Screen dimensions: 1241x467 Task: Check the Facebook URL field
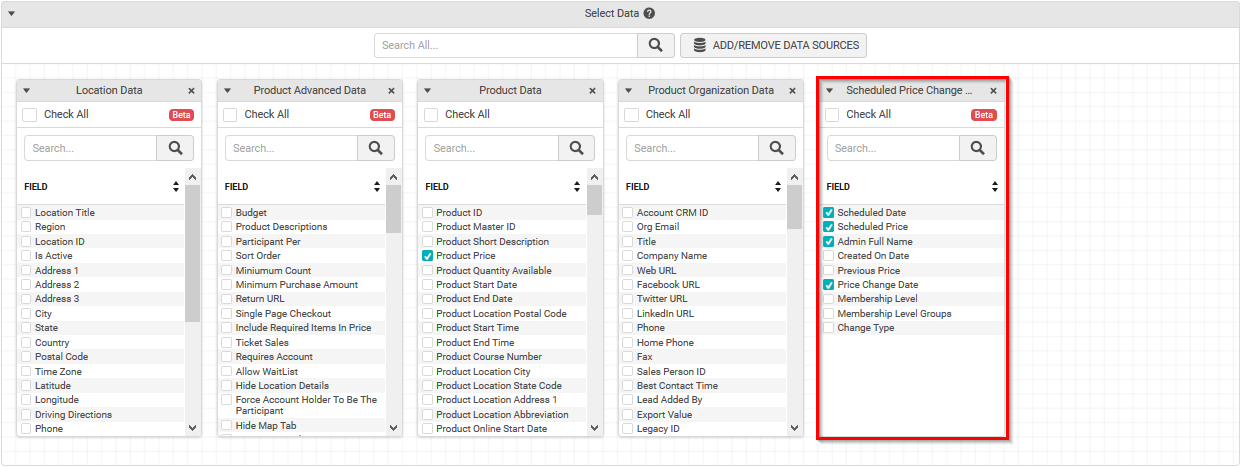point(628,285)
